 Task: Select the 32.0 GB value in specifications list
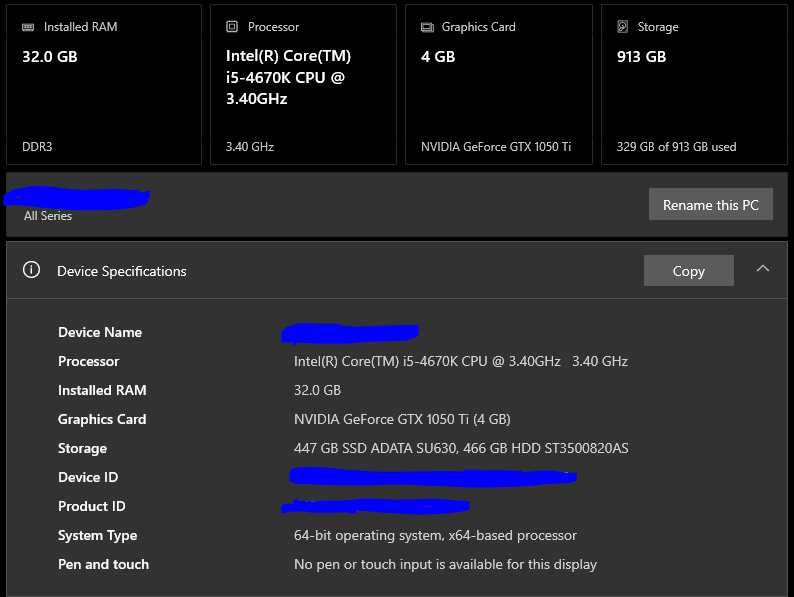point(317,390)
